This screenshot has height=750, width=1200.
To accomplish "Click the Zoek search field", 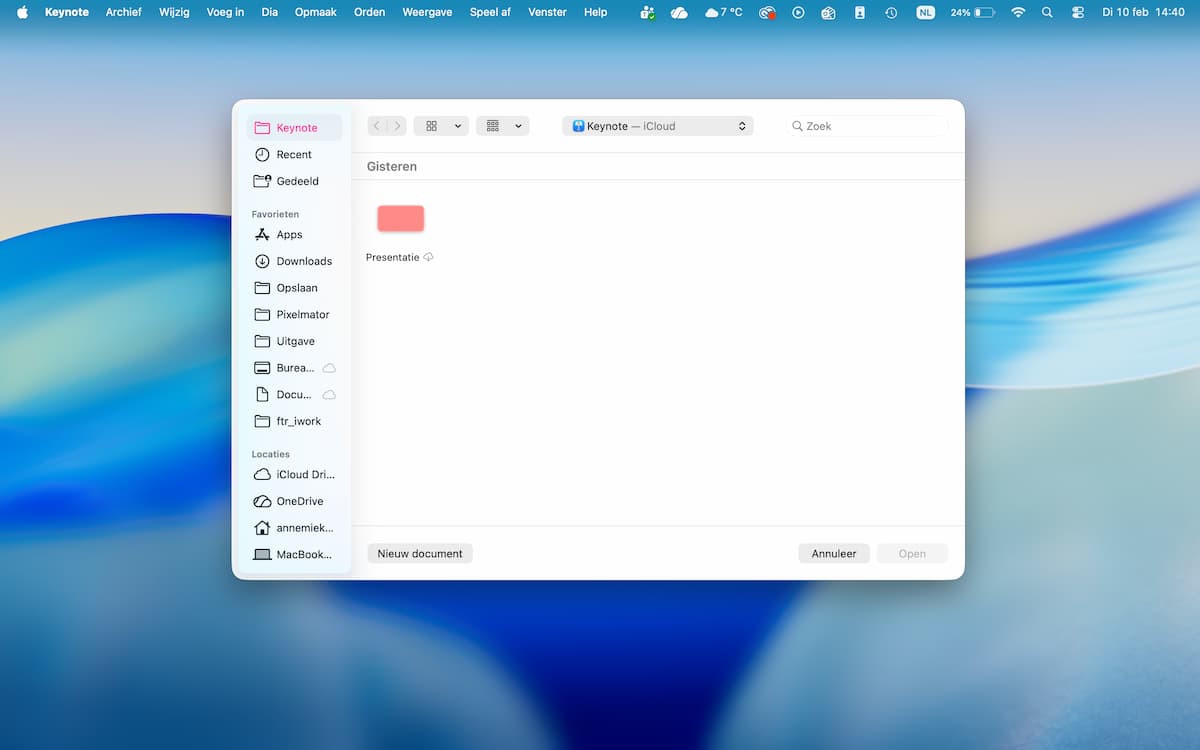I will click(867, 126).
